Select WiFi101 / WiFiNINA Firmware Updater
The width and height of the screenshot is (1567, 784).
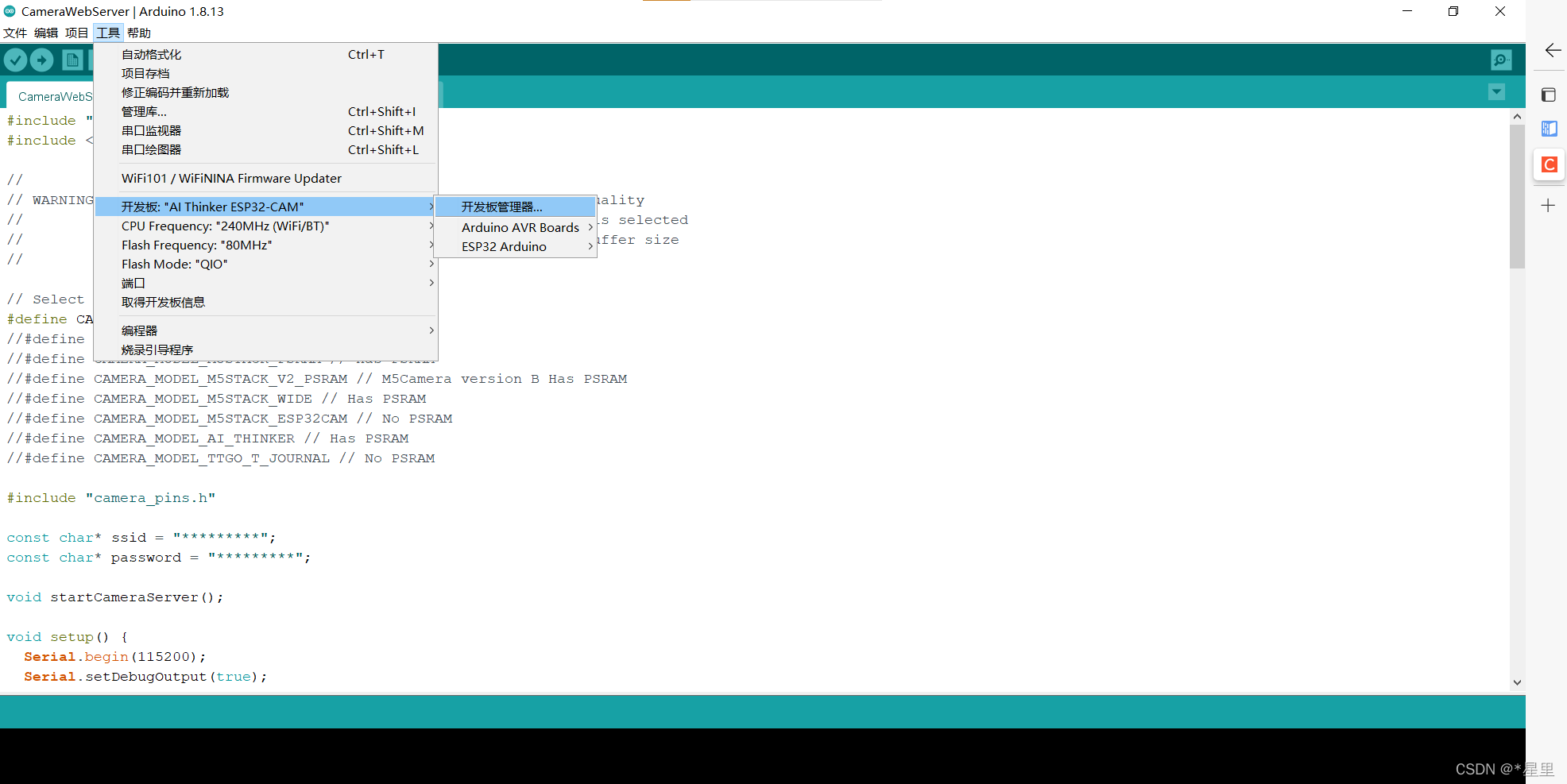pyautogui.click(x=265, y=179)
